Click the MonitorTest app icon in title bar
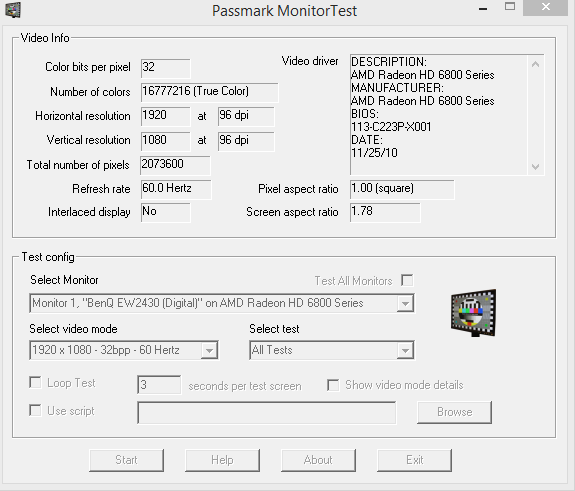The image size is (575, 491). point(13,10)
